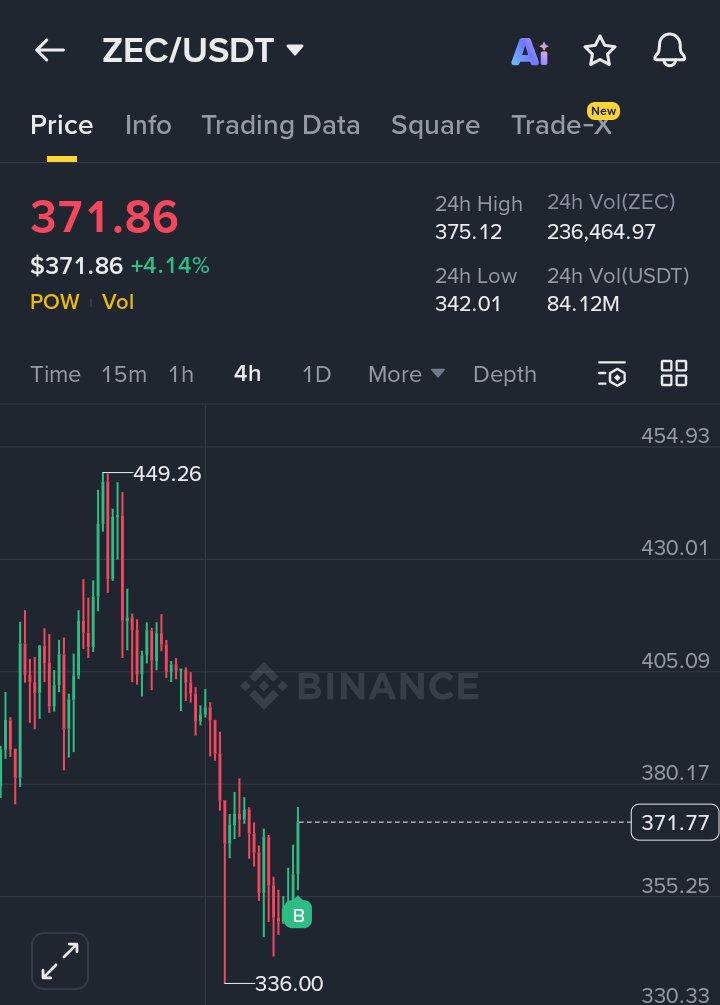Tap the Vol tag
This screenshot has width=720, height=1005.
click(118, 301)
